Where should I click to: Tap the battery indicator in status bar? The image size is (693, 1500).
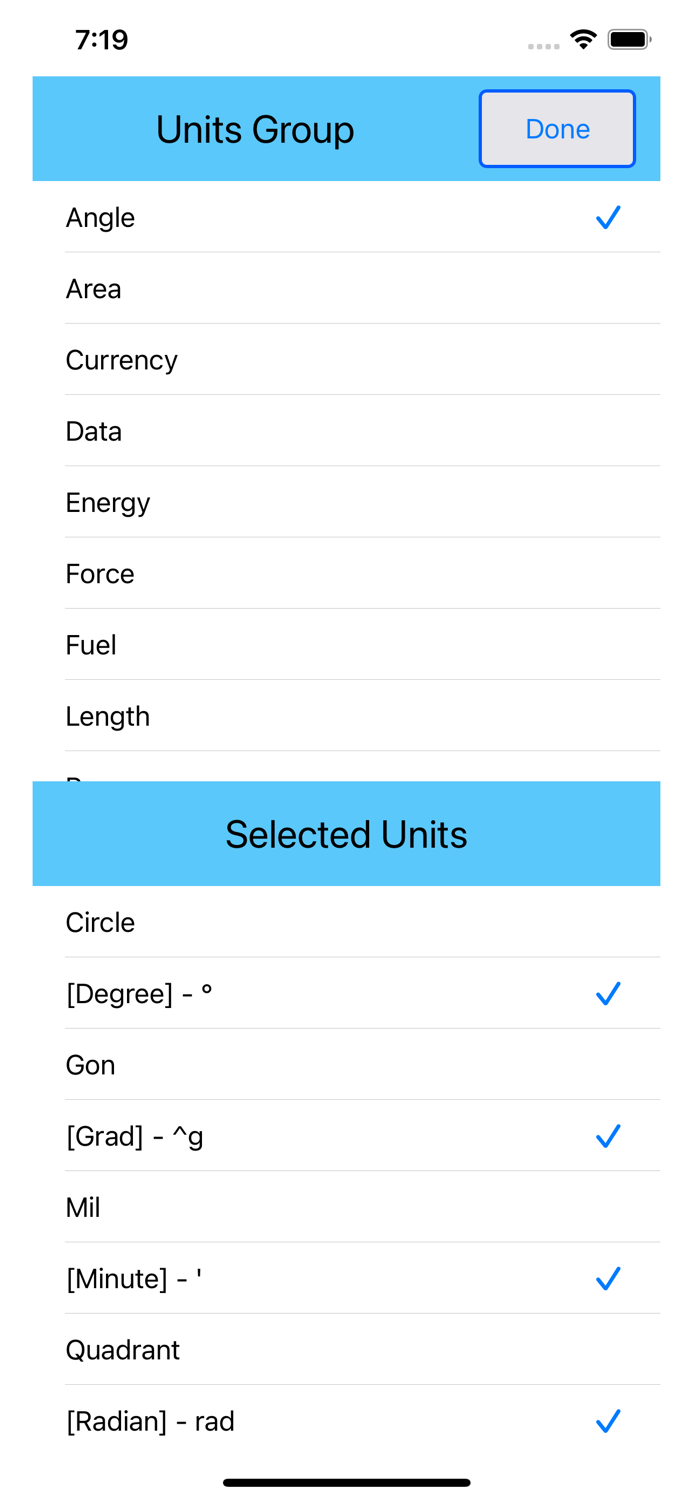click(x=630, y=38)
